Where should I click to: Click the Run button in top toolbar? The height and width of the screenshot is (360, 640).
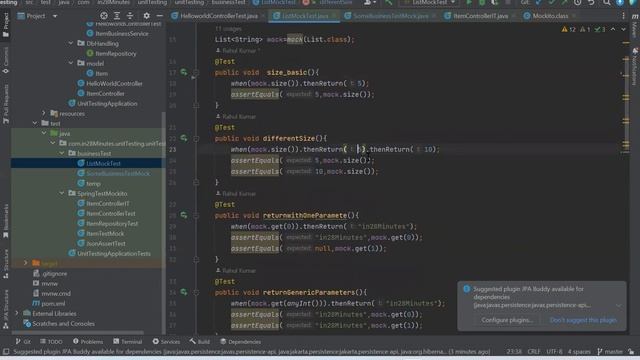pyautogui.click(x=469, y=2)
